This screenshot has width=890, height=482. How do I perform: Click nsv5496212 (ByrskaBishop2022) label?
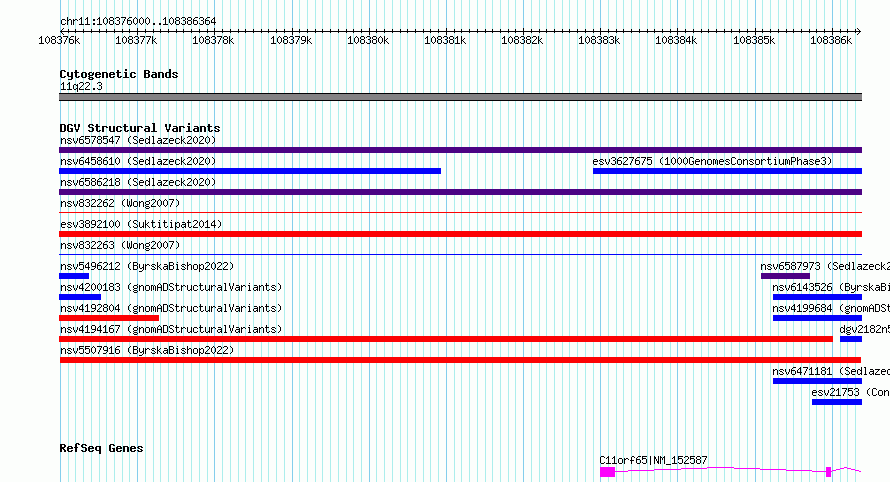tap(147, 266)
